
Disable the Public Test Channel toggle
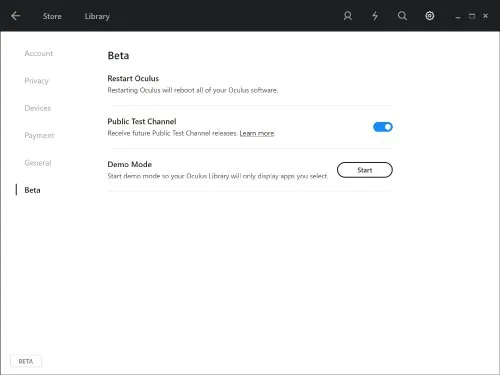(383, 127)
